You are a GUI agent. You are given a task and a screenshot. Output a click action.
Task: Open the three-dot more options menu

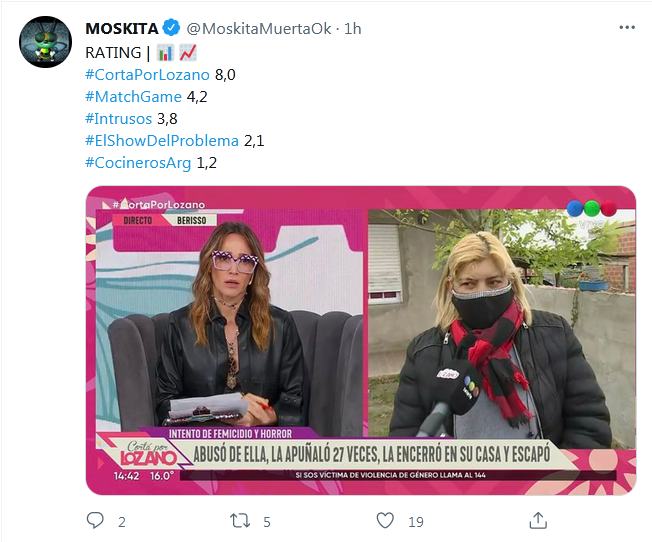(627, 27)
